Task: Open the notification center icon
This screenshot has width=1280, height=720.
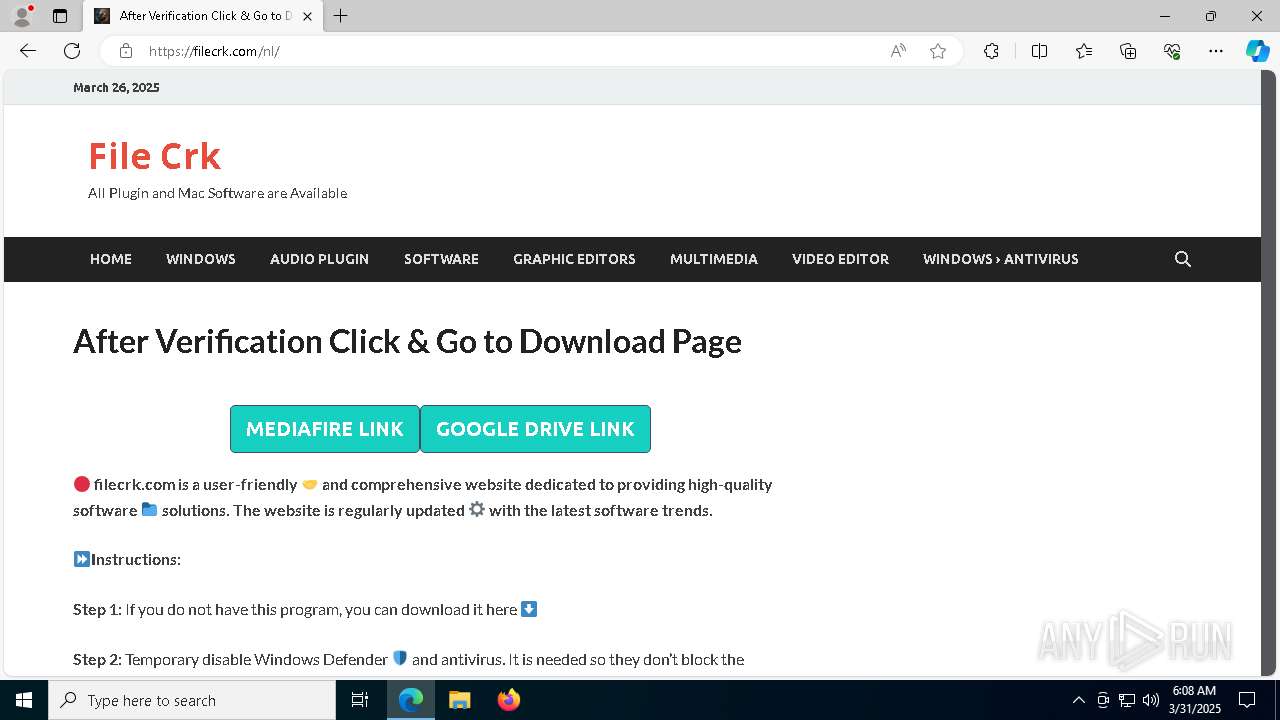Action: [x=1247, y=700]
